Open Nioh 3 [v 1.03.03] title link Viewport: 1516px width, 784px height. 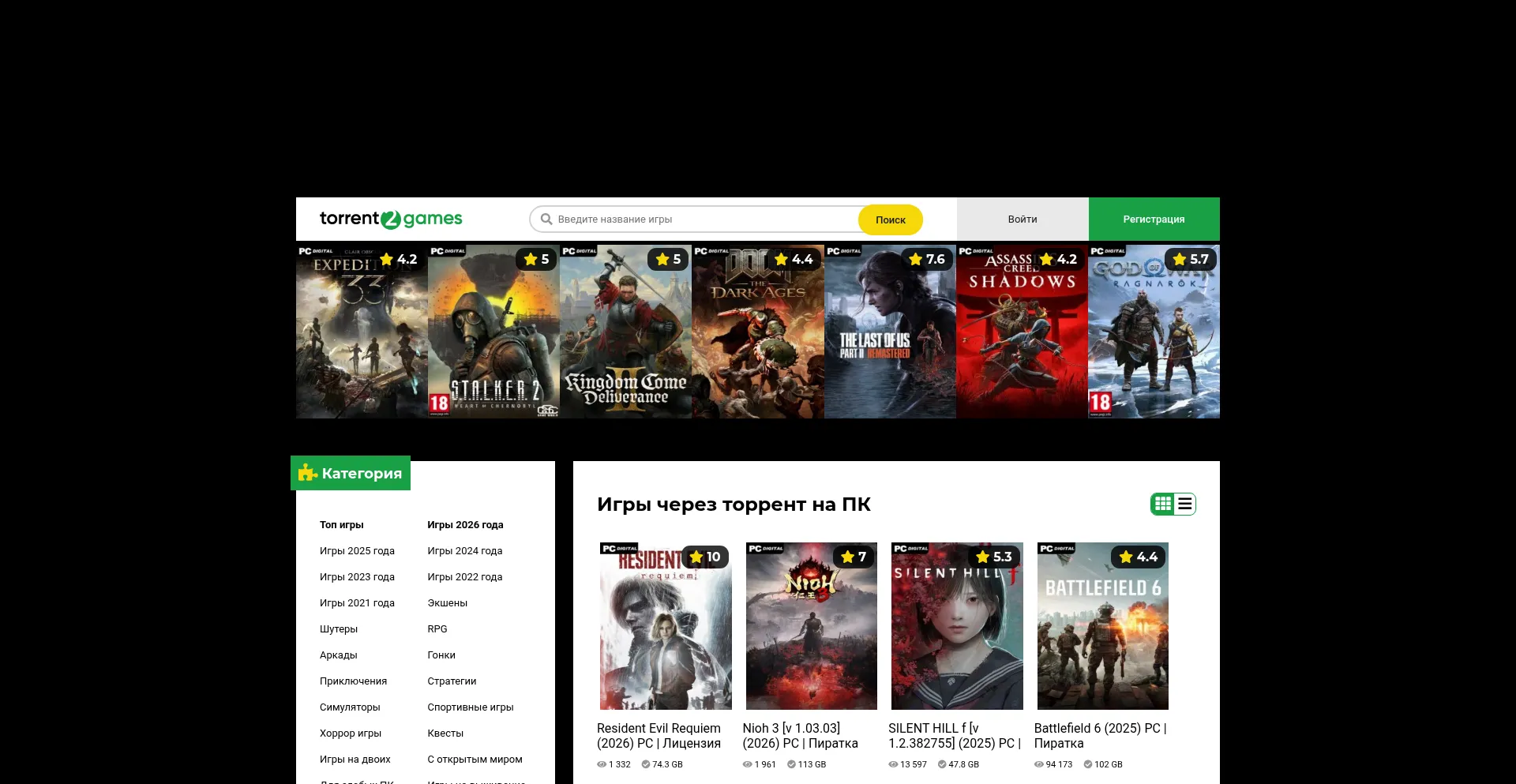point(800,736)
